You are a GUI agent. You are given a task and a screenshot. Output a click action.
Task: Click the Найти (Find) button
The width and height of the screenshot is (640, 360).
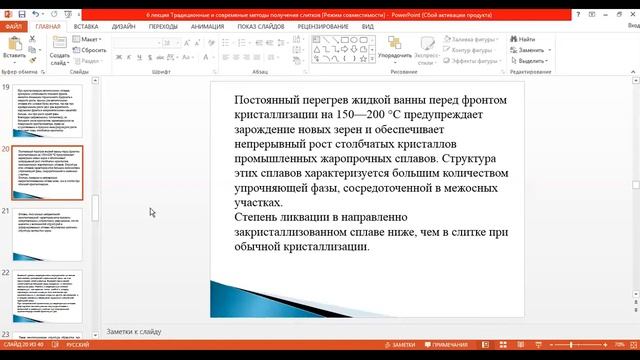click(523, 39)
